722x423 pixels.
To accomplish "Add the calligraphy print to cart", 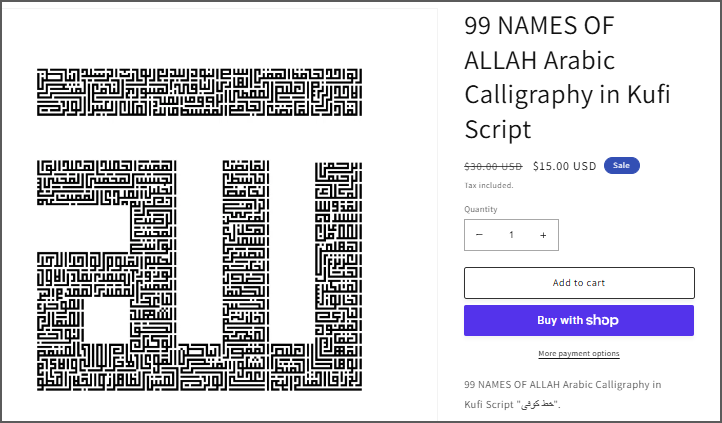I will coord(579,283).
